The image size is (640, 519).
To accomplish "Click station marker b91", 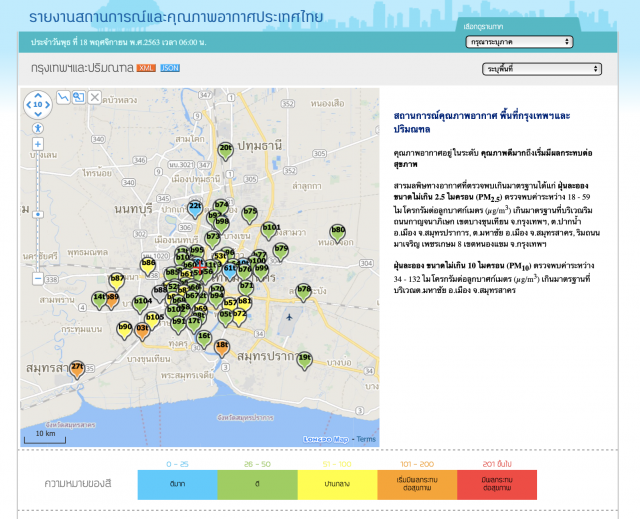I will coord(178,324).
